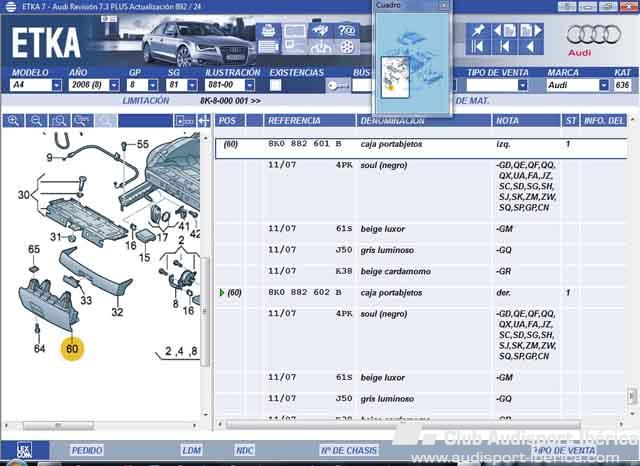Close the Cuadro overview popup
Viewport: 640px width, 466px height.
[444, 5]
